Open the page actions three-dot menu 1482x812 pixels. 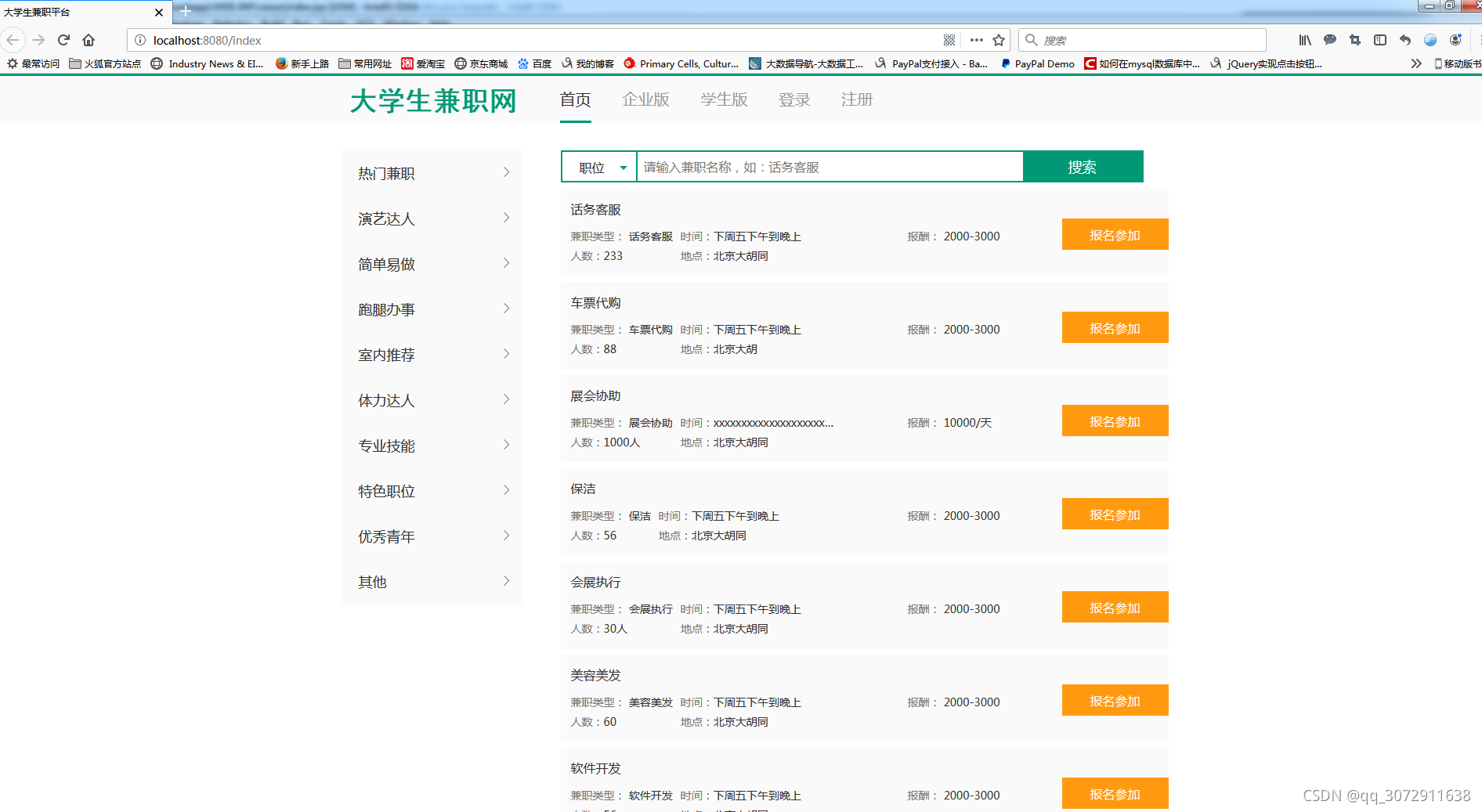tap(976, 40)
